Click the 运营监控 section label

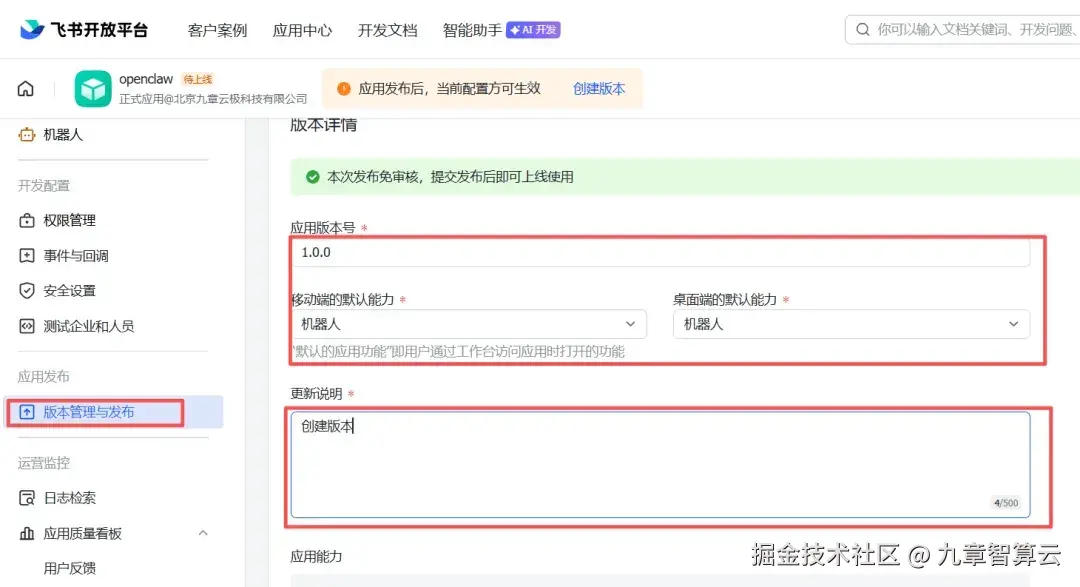click(x=43, y=463)
